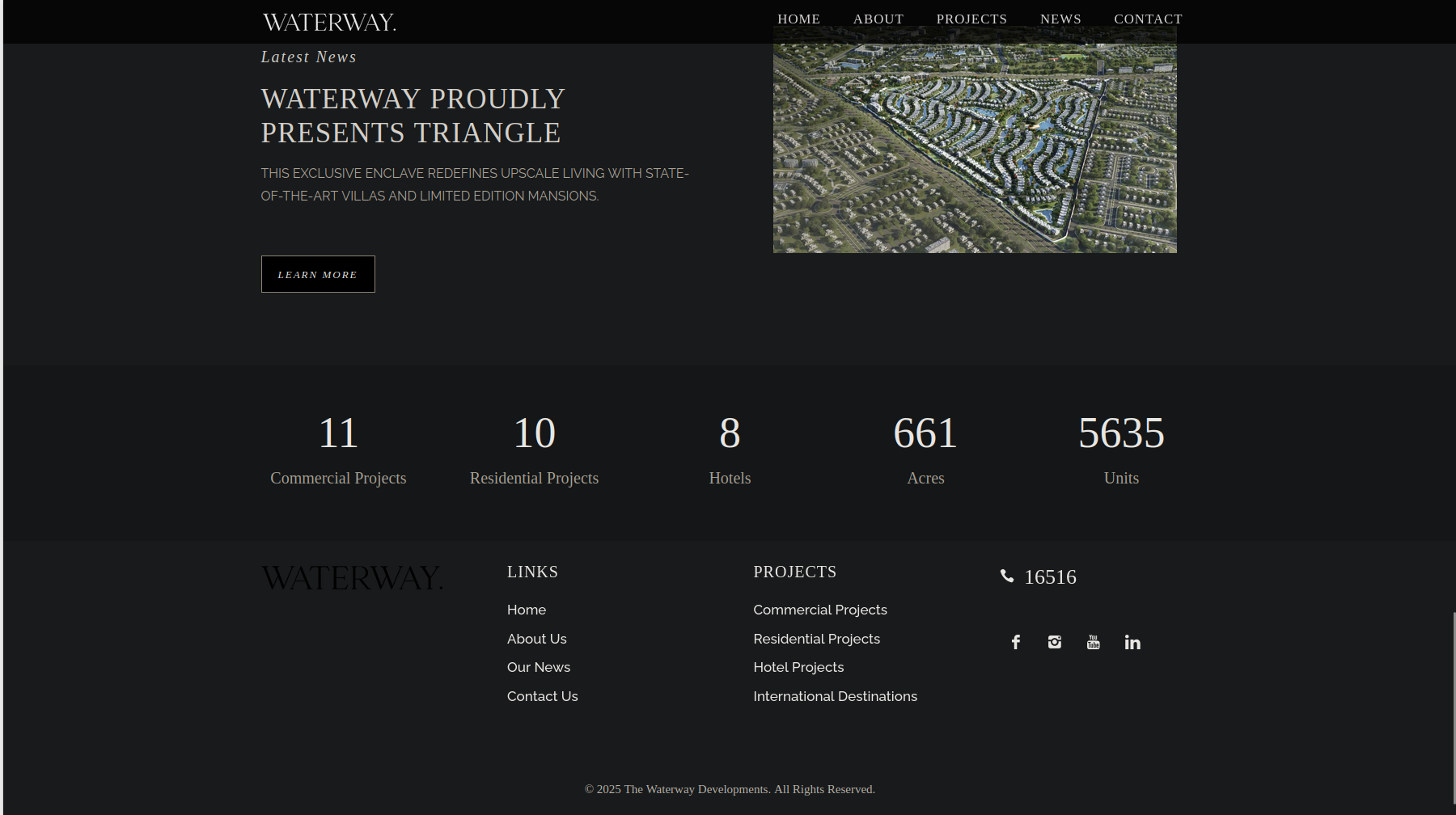
Task: Click the Waterway logo in the footer
Action: (x=352, y=578)
